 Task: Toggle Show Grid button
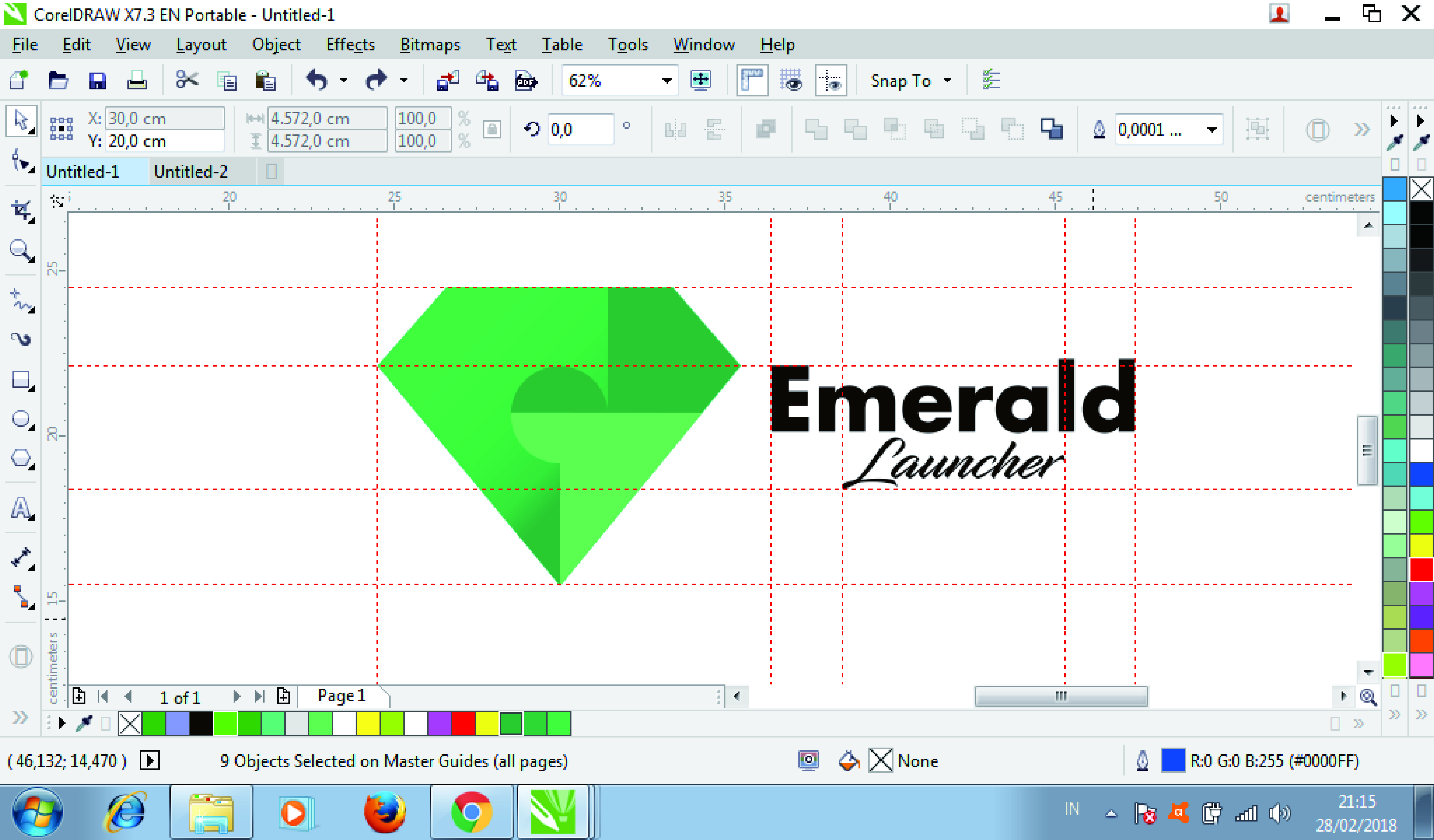coord(791,81)
